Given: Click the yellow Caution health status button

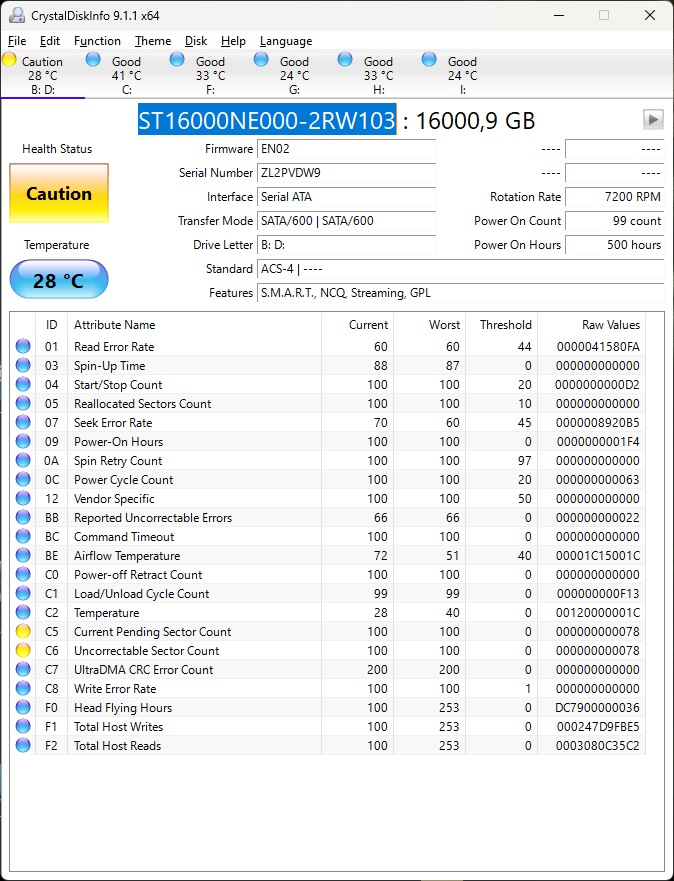Looking at the screenshot, I should [x=59, y=193].
